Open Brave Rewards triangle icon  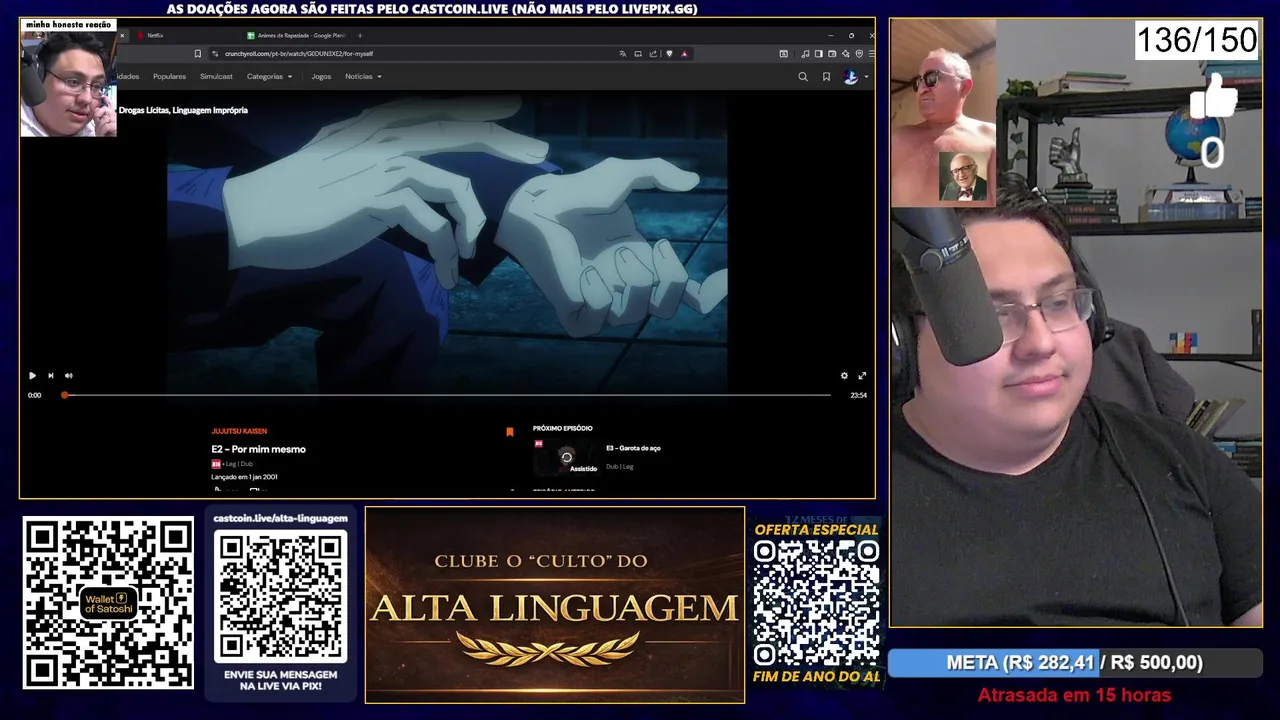tap(685, 54)
